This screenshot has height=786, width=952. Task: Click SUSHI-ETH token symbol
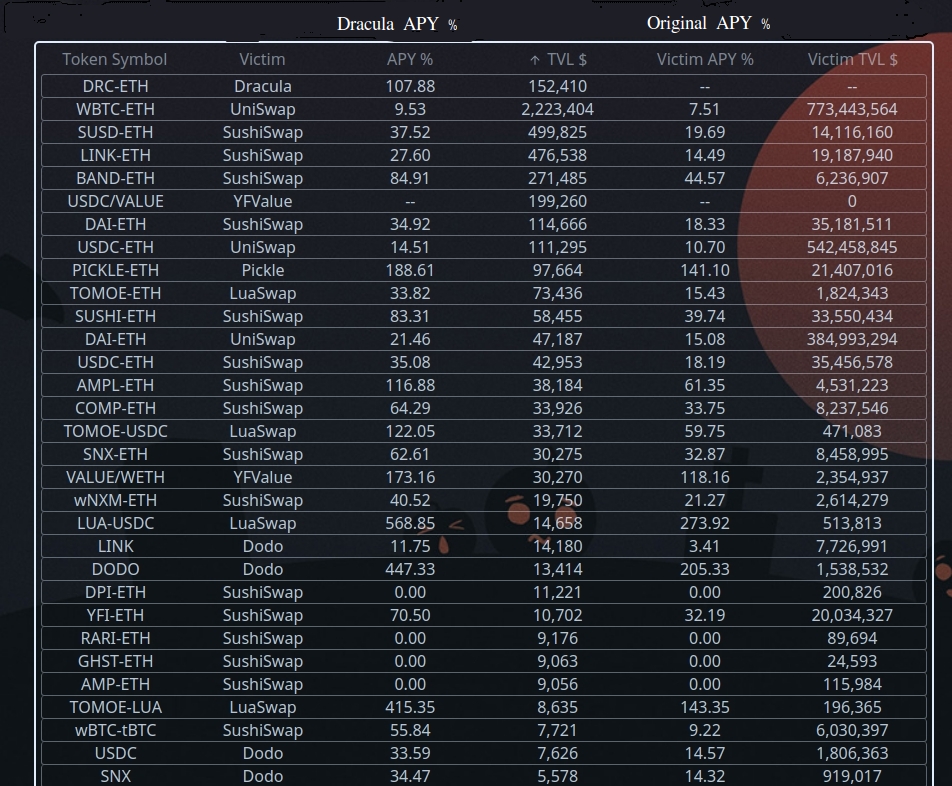[x=115, y=317]
